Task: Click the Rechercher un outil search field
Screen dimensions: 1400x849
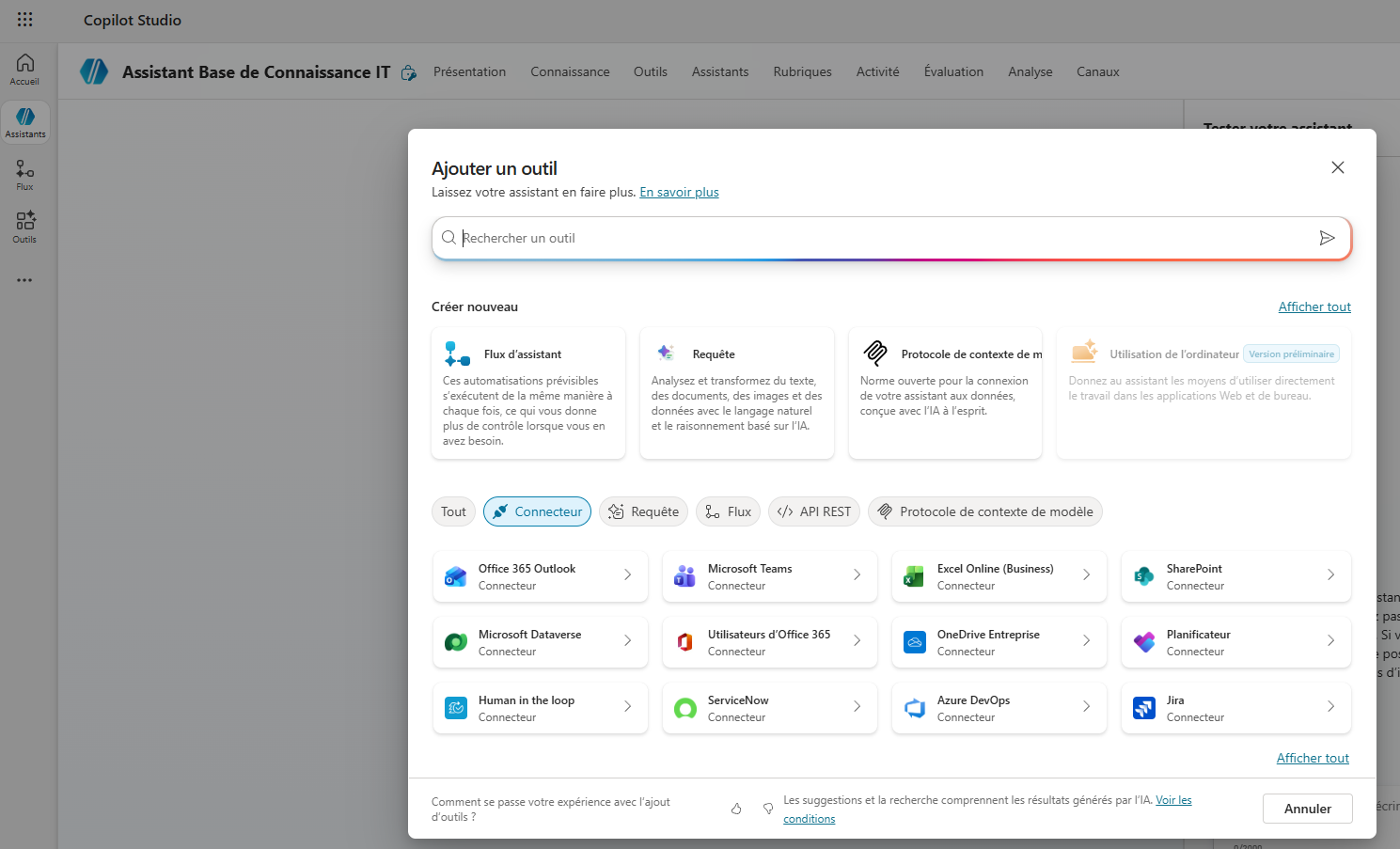Action: [884, 238]
